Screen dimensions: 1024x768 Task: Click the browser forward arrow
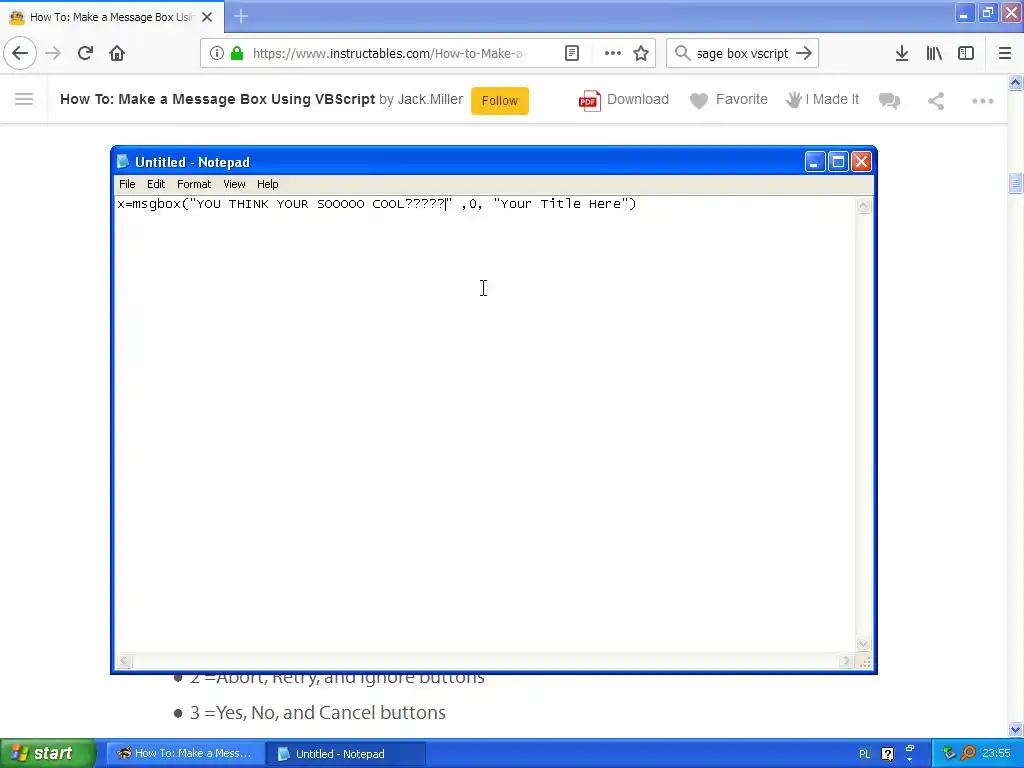coord(53,53)
